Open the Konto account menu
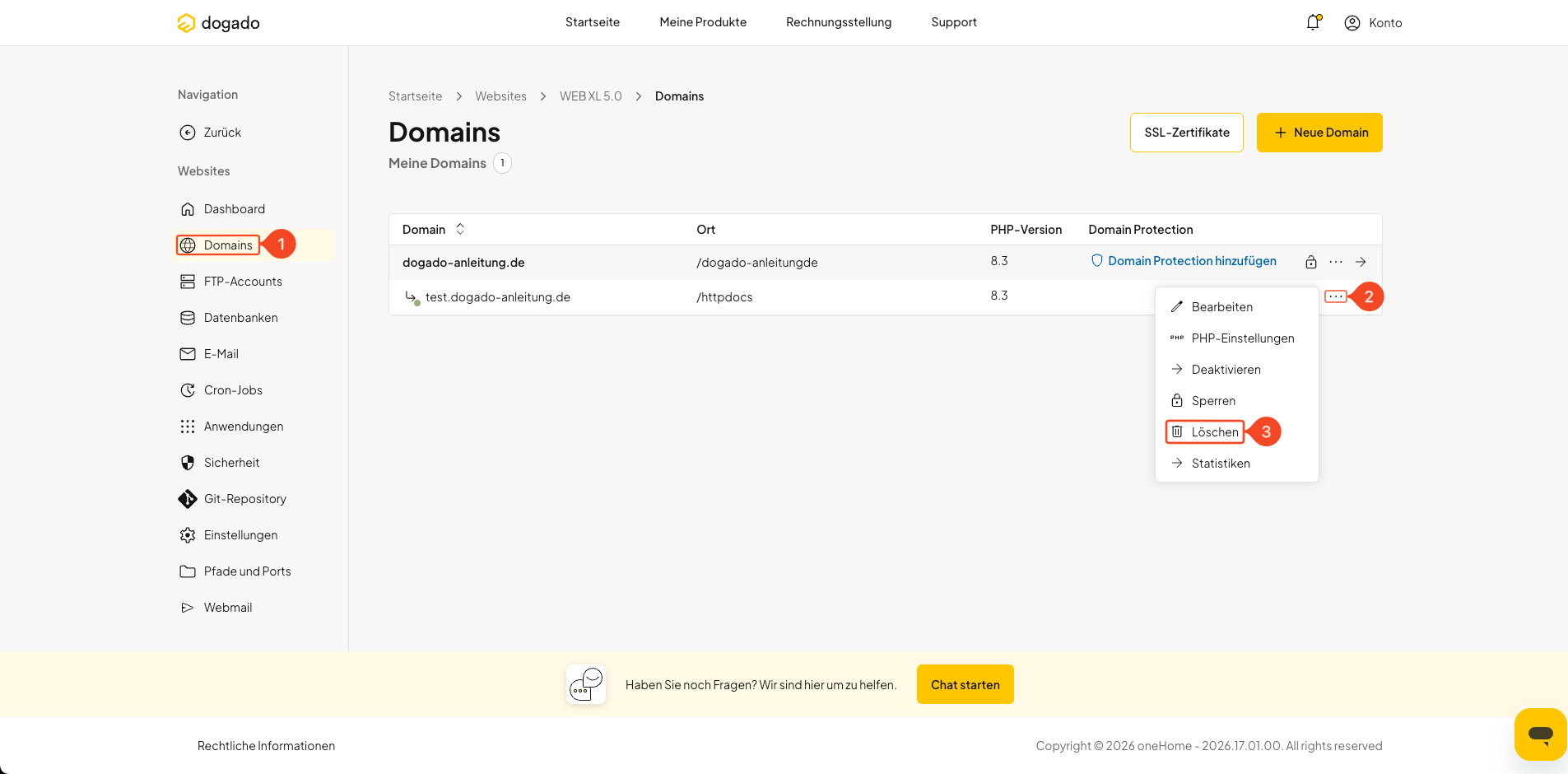Screen dimensions: 1568x774 click(x=1373, y=23)
